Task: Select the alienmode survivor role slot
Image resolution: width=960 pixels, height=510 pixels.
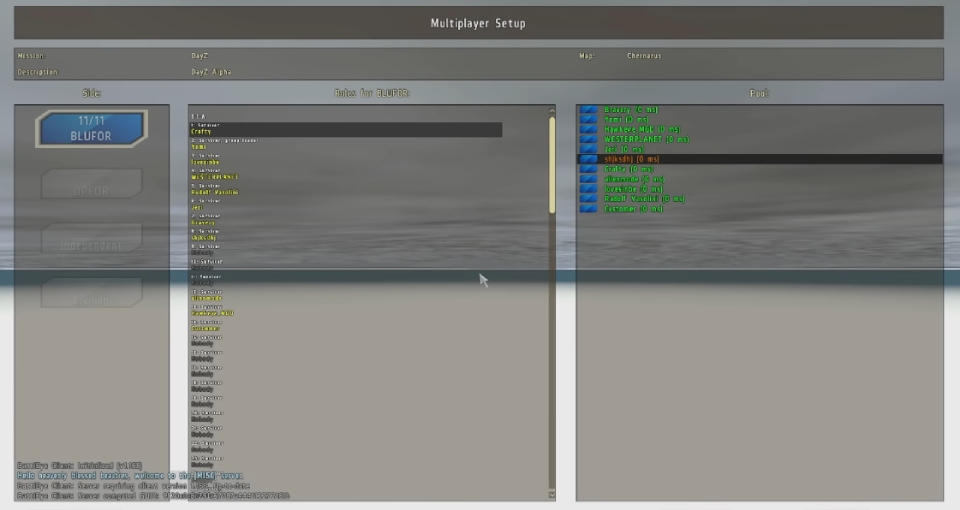Action: tap(346, 295)
